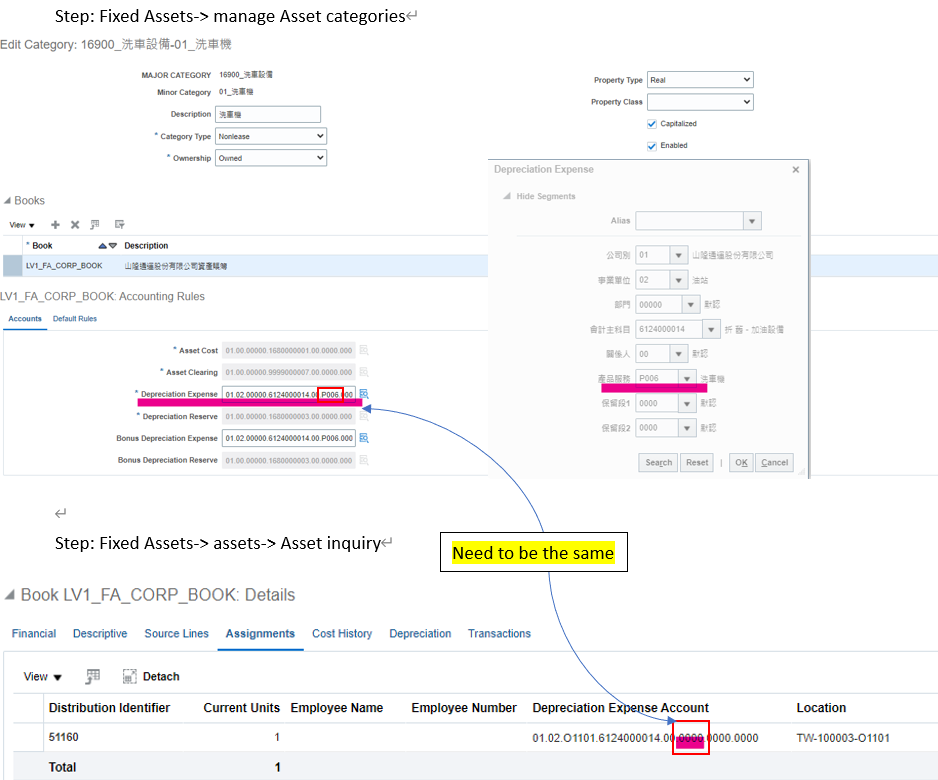Click search icon beside Bonus Depreciation Expense

click(364, 438)
